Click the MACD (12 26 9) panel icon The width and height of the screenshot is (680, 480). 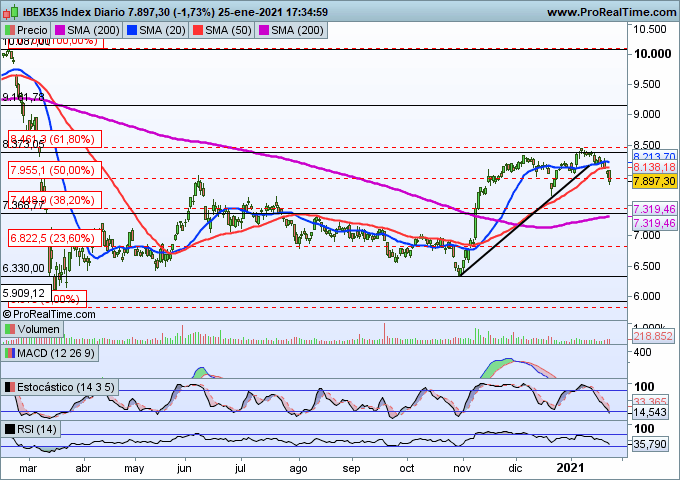[x=9, y=353]
